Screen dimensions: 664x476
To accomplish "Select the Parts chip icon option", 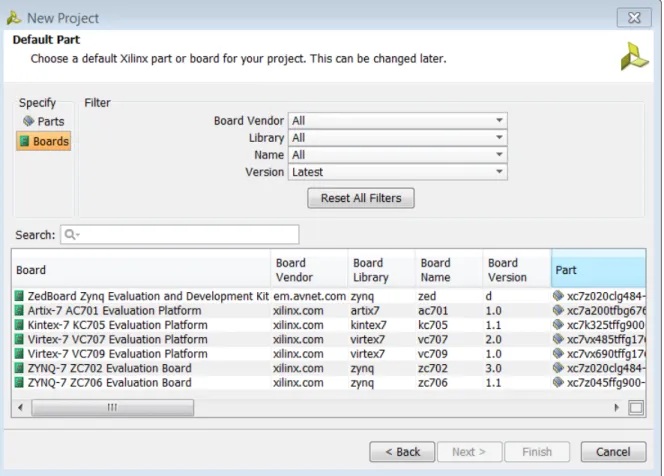I will pos(28,122).
